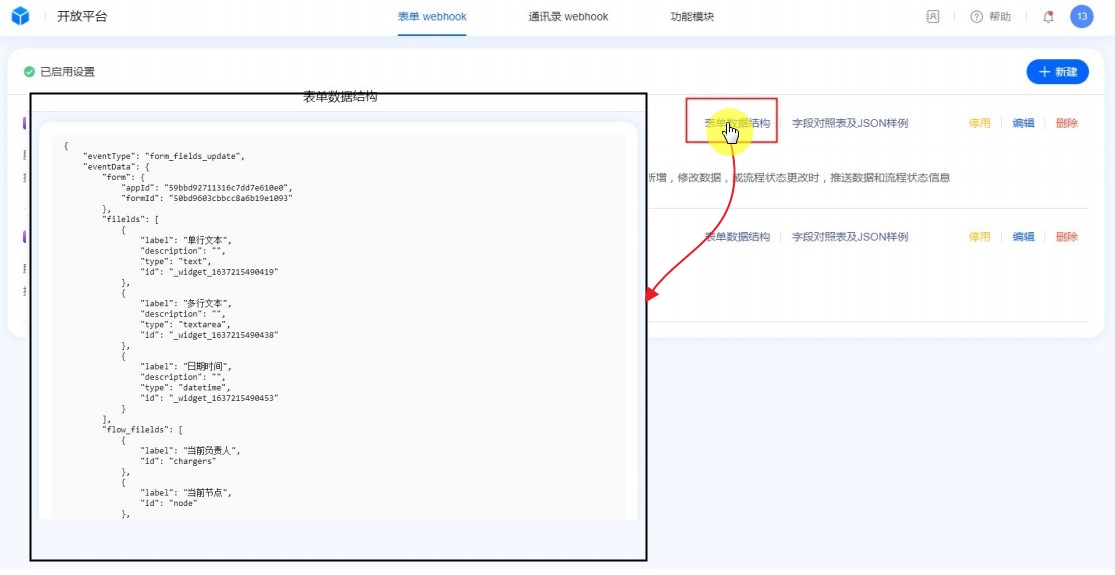This screenshot has width=1115, height=575.
Task: Click the blue cube app logo
Action: click(21, 17)
